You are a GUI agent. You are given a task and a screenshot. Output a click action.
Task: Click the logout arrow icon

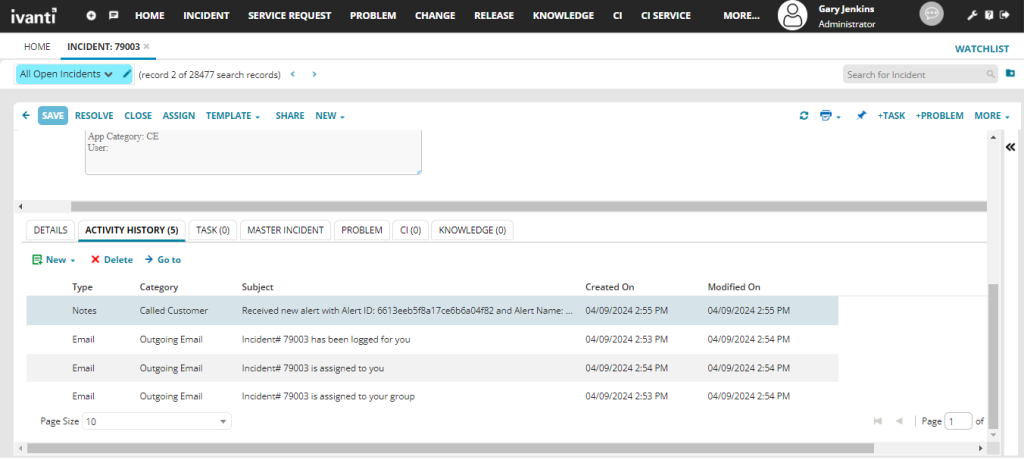[1004, 15]
